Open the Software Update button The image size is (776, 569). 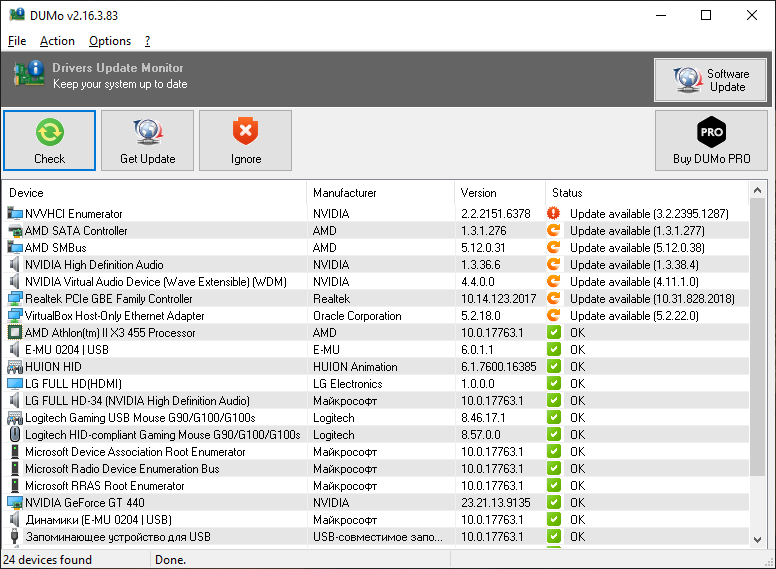pyautogui.click(x=711, y=80)
